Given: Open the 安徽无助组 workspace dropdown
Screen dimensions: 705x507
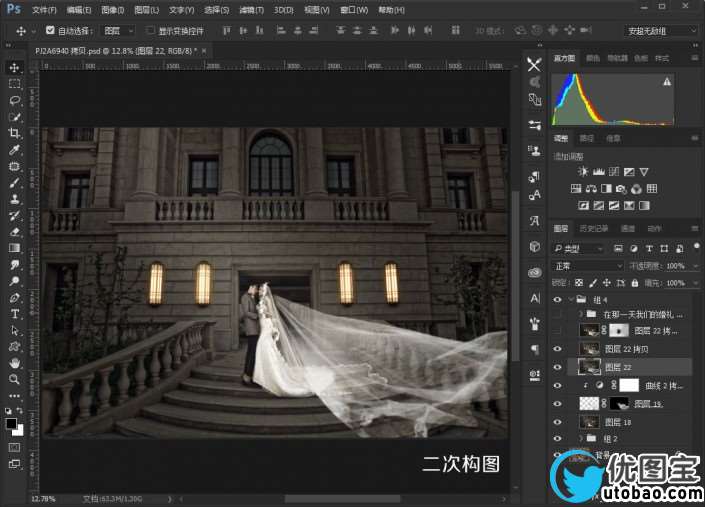Looking at the screenshot, I should (x=662, y=31).
